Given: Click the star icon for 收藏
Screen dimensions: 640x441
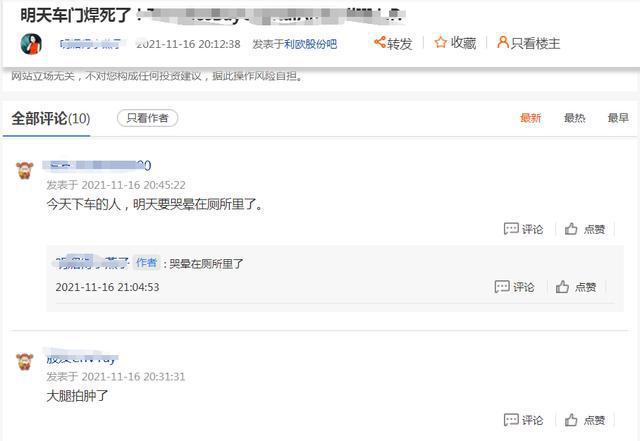Looking at the screenshot, I should (440, 42).
